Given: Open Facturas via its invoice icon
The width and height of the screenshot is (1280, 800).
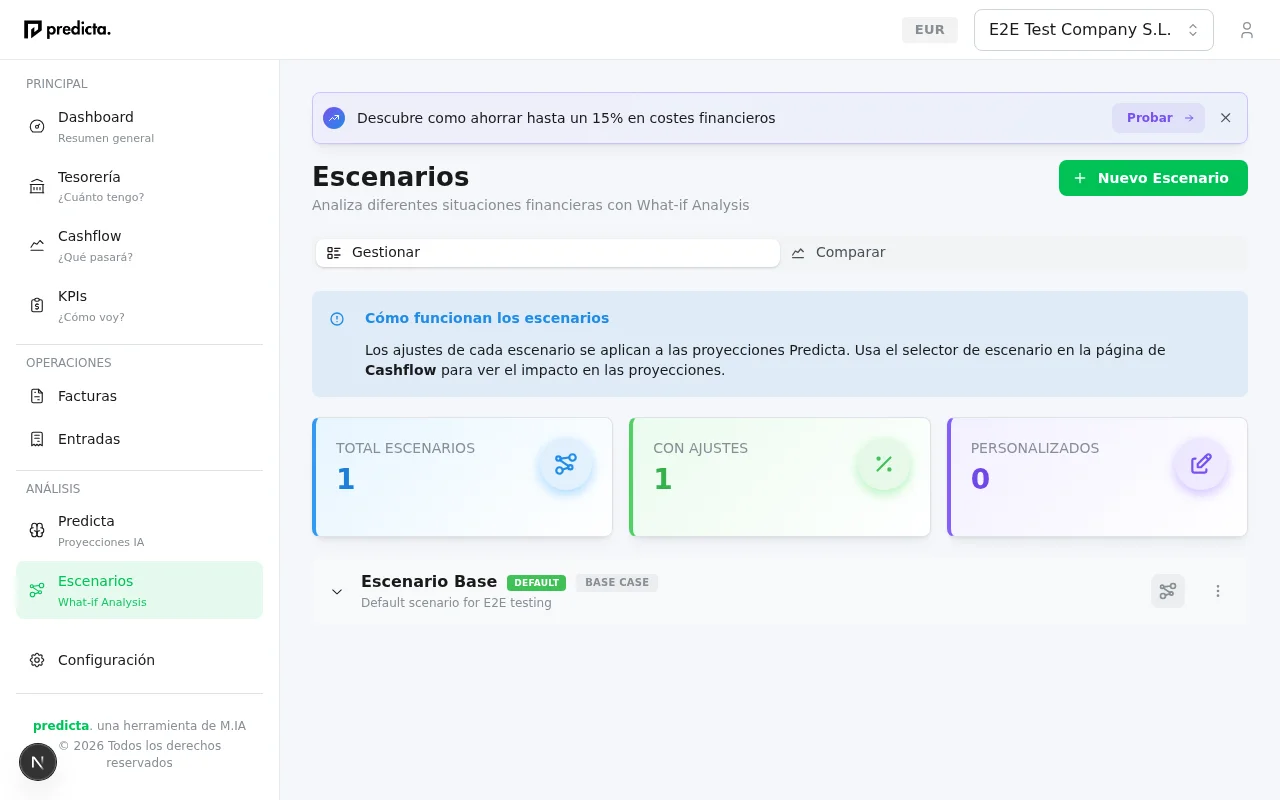Looking at the screenshot, I should click(37, 396).
